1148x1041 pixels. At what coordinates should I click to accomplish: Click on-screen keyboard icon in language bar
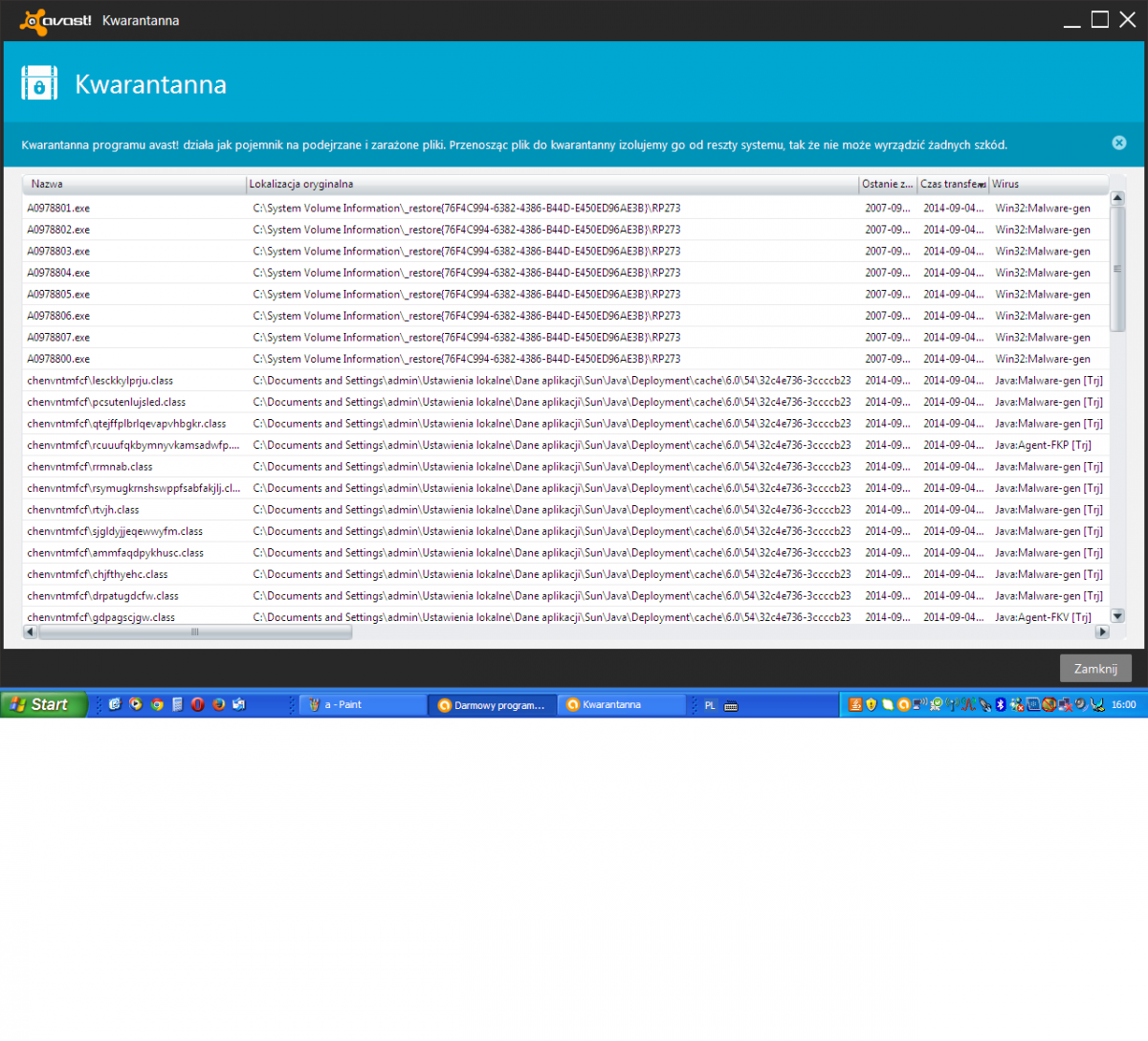731,705
